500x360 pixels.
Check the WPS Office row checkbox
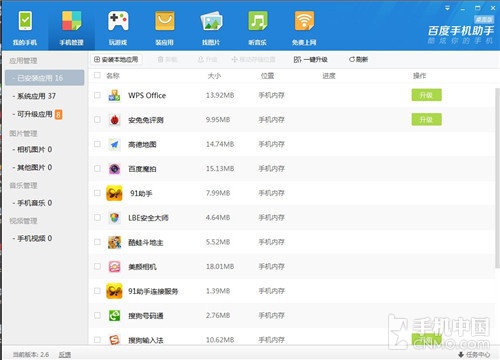pyautogui.click(x=97, y=95)
